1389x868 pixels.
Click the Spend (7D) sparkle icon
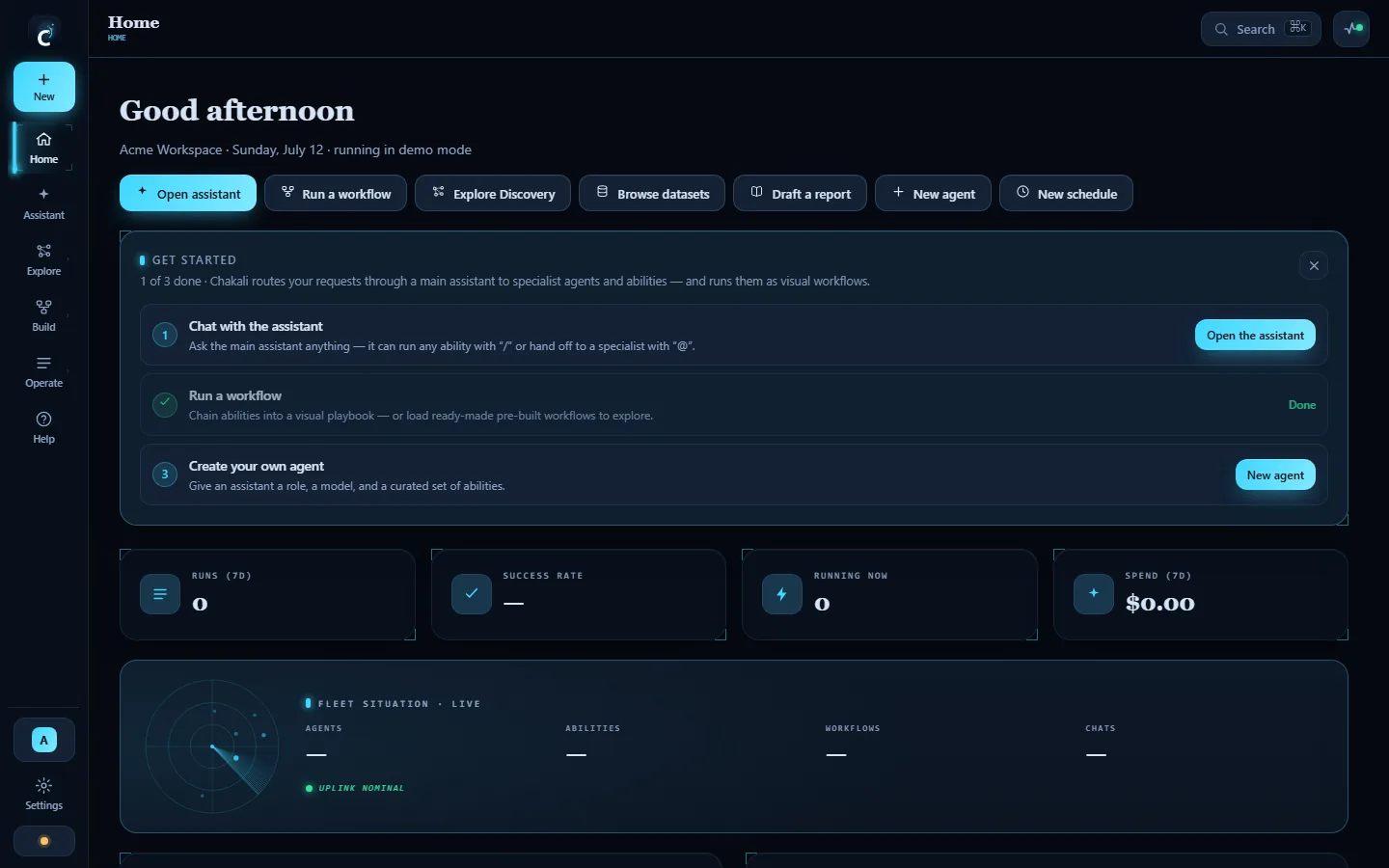[x=1094, y=594]
